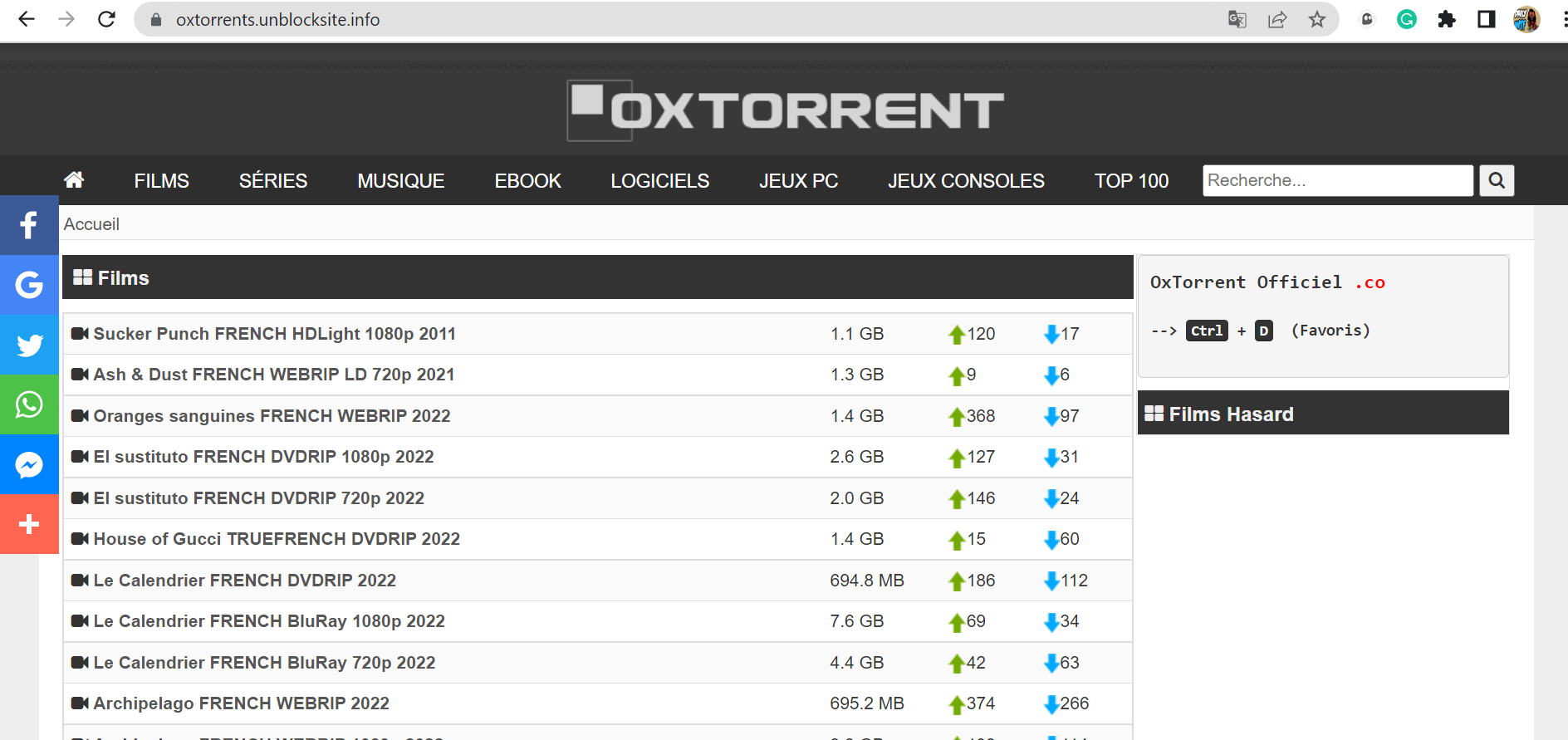Open the SÉRIES category
The image size is (1568, 740).
coord(273,180)
